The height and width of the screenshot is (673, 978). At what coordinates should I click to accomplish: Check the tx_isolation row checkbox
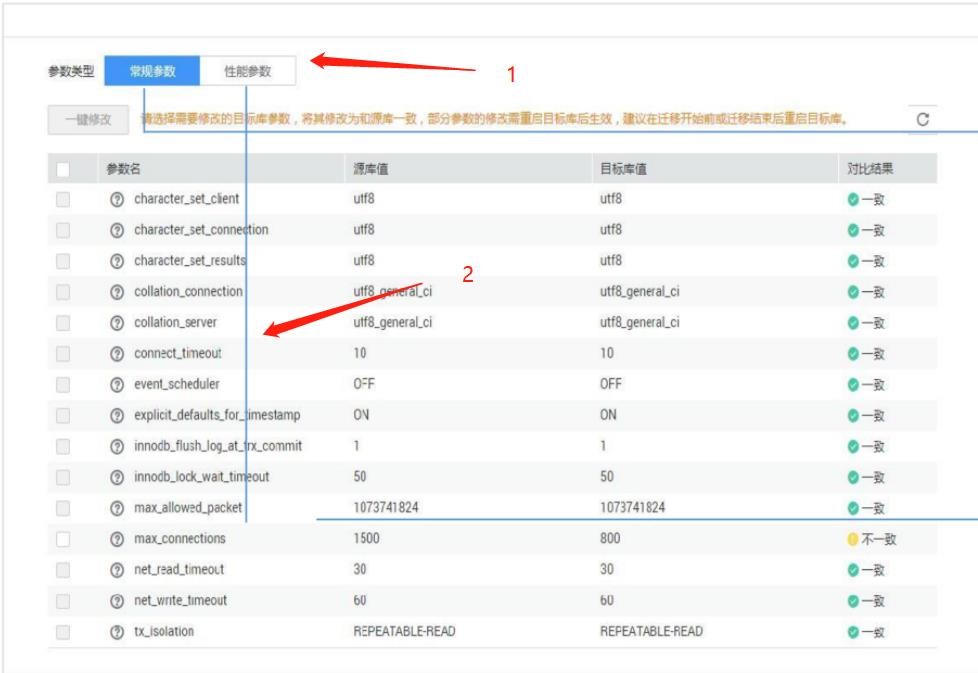(x=63, y=632)
